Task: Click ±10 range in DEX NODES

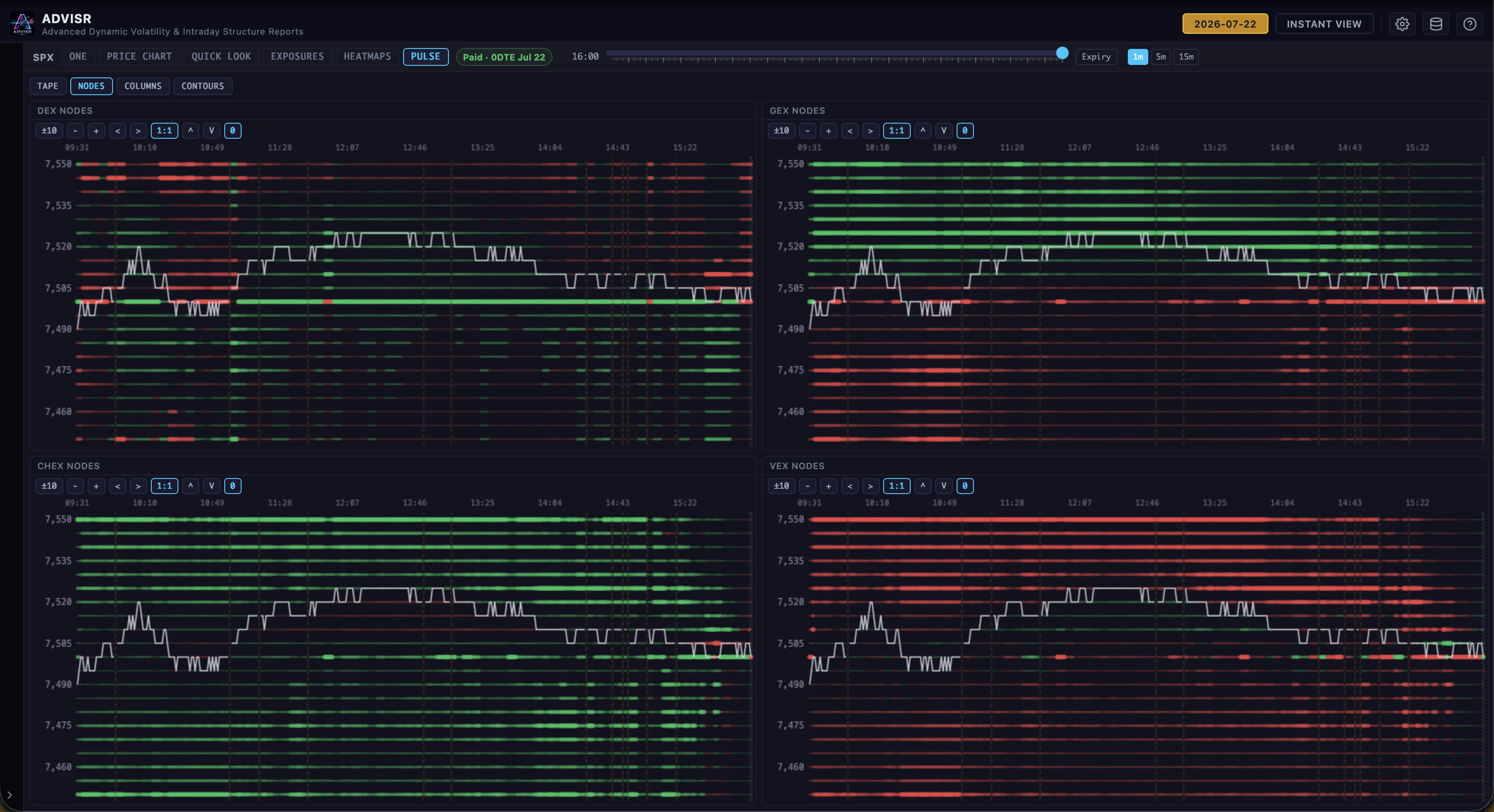Action: [49, 130]
